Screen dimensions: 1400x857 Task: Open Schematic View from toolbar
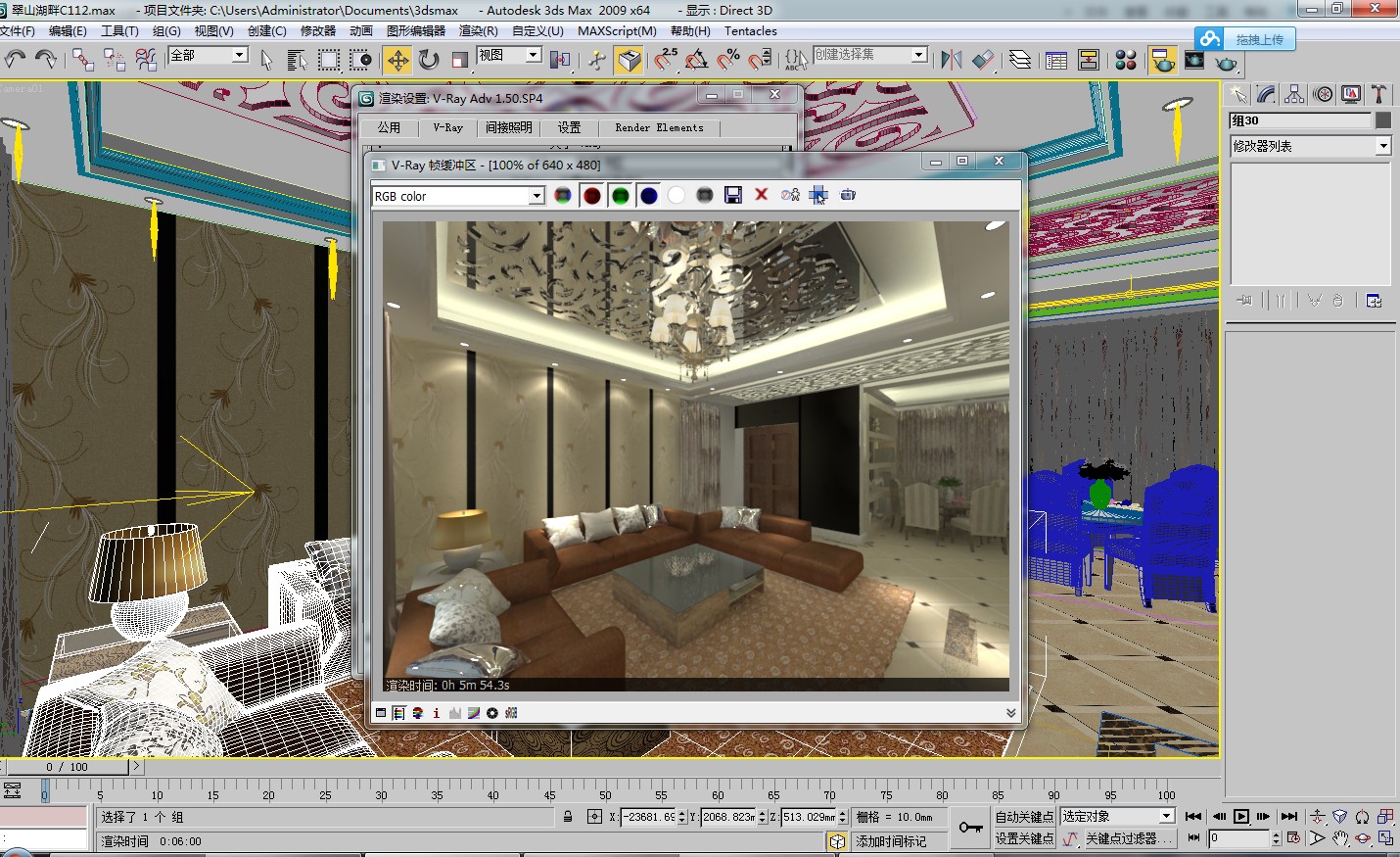tap(1088, 60)
